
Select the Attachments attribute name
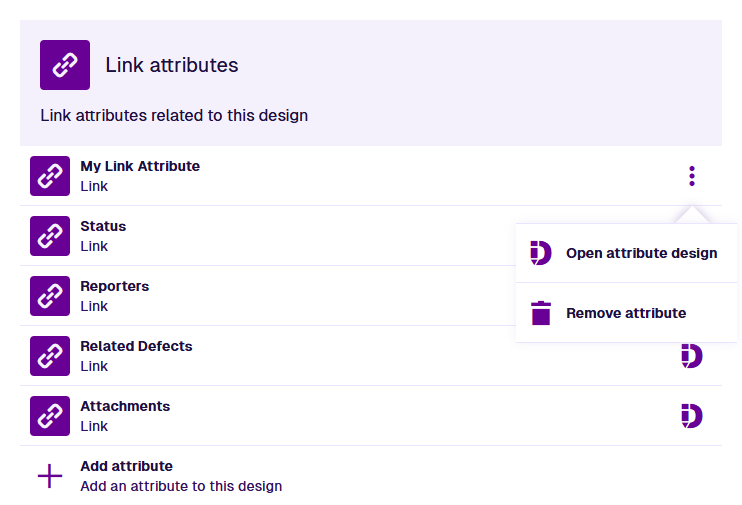pyautogui.click(x=125, y=406)
